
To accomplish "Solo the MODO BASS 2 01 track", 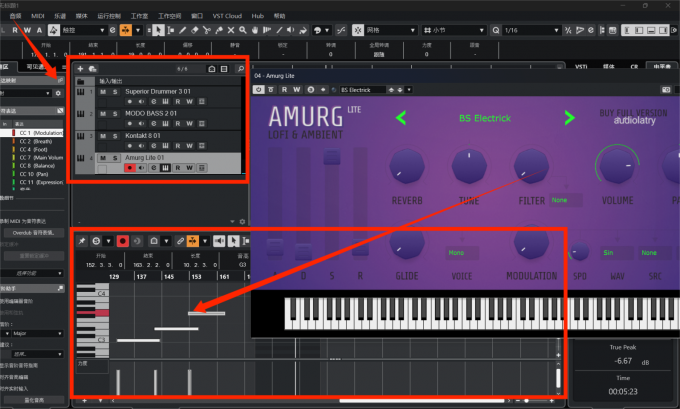I will coord(115,114).
